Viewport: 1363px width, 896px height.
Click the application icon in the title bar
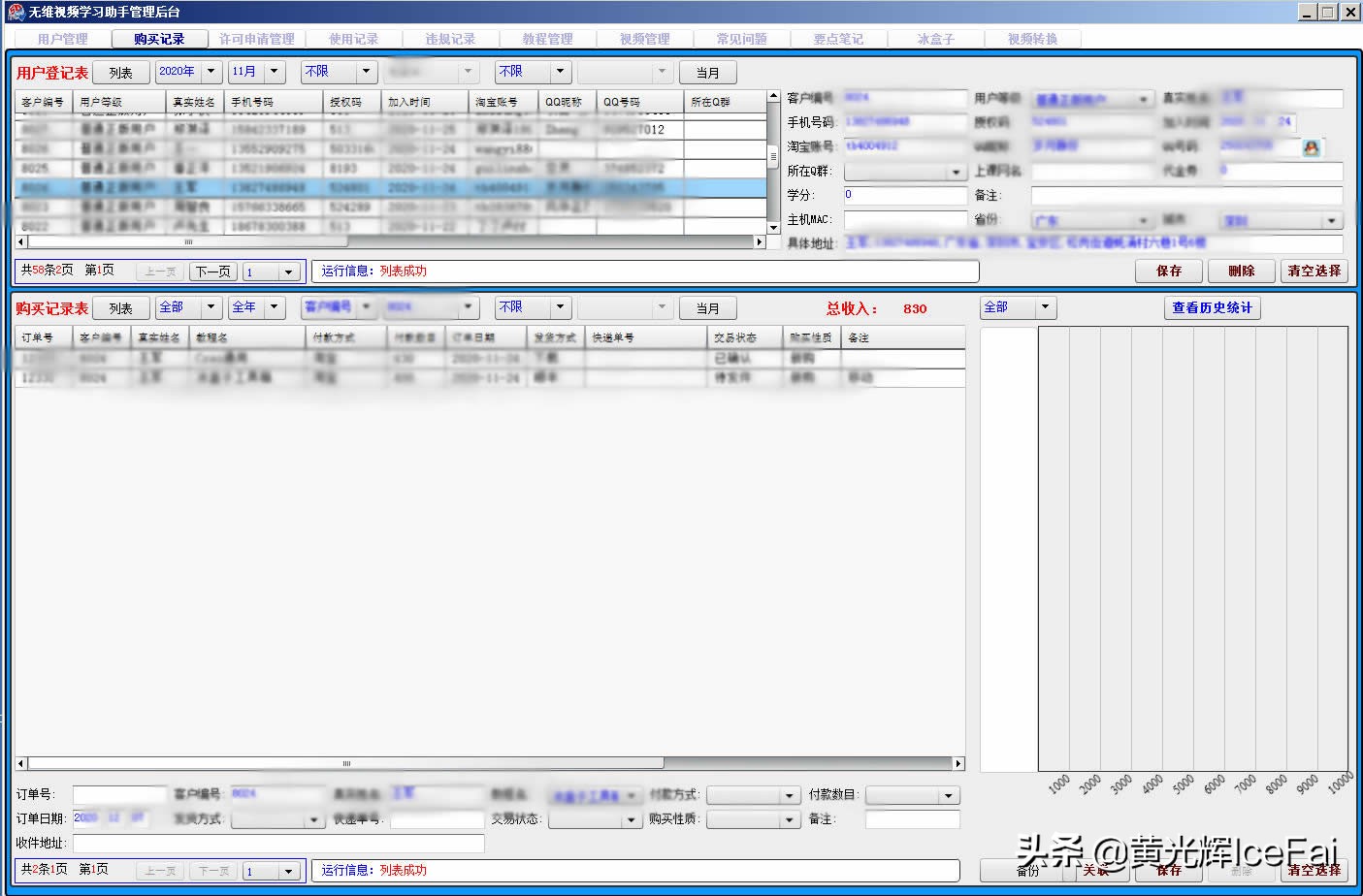pos(15,12)
